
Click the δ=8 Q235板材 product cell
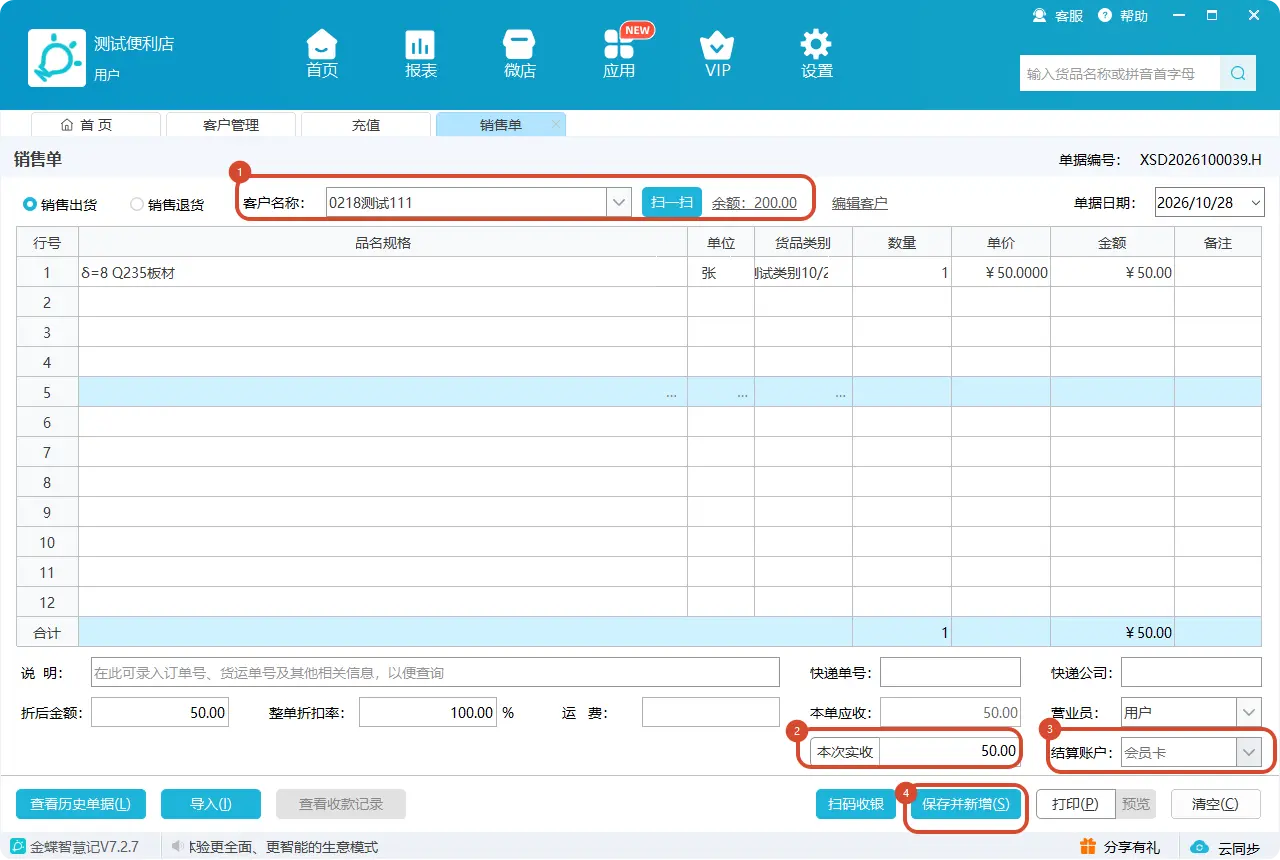[x=383, y=272]
